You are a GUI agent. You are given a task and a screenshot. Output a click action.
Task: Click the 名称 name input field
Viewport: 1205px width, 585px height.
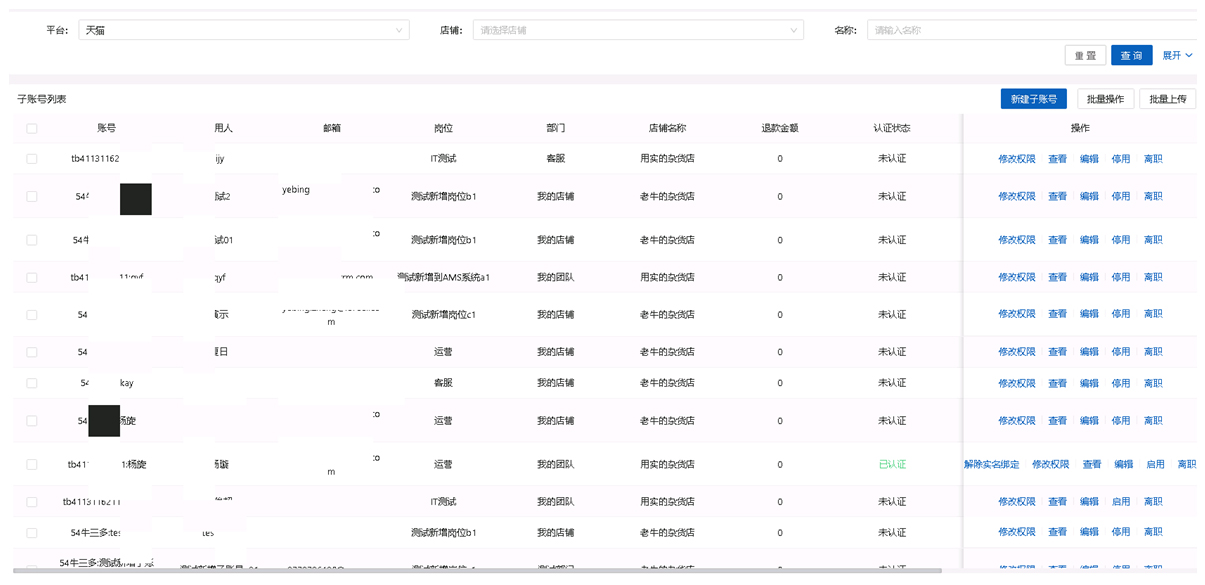(1030, 30)
